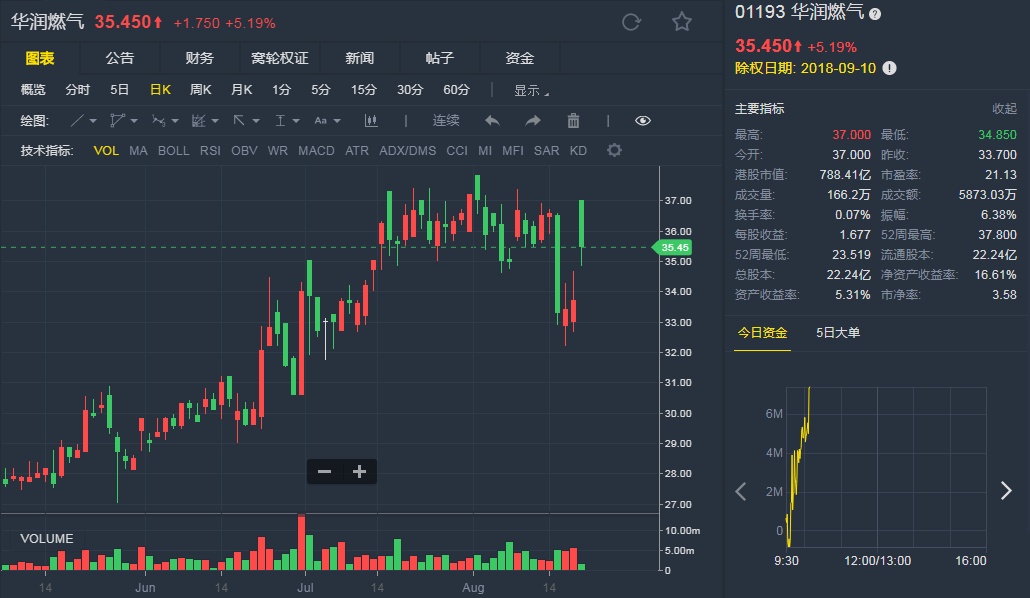Open technical indicator settings gear
The height and width of the screenshot is (598, 1030).
click(x=614, y=151)
